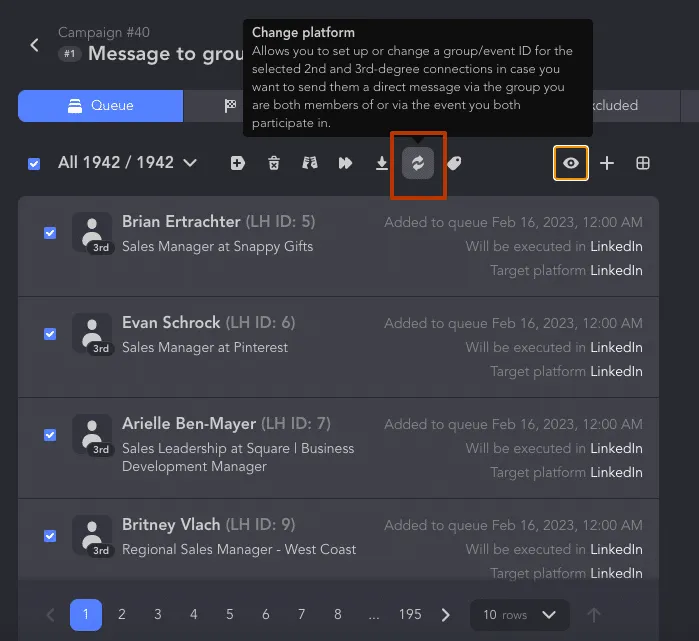The image size is (699, 641).
Task: Click the plus add icon near eye button
Action: 607,163
